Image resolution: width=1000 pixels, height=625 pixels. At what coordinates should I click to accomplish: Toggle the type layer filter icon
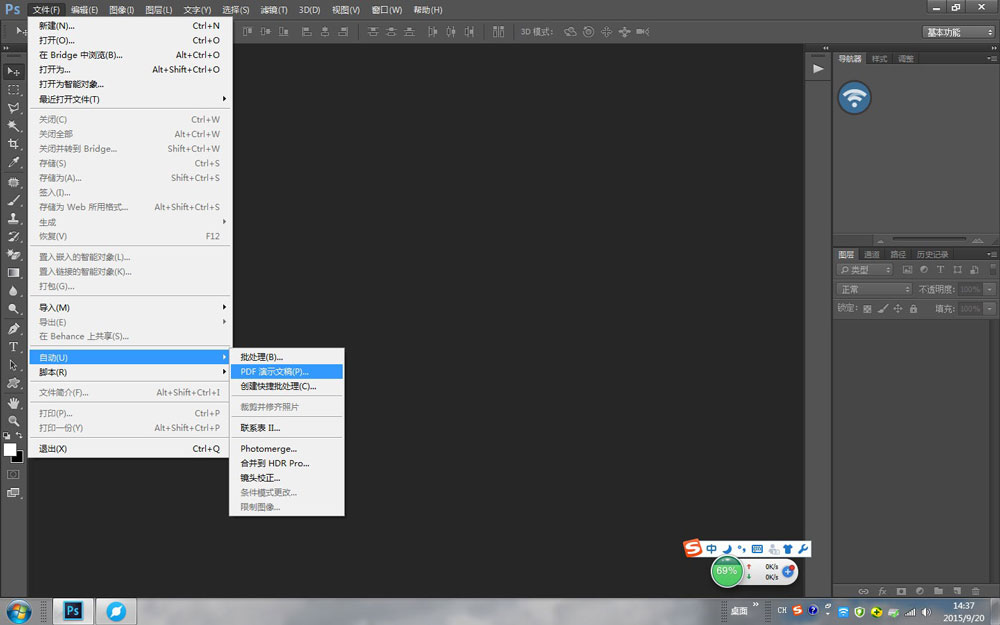(940, 270)
